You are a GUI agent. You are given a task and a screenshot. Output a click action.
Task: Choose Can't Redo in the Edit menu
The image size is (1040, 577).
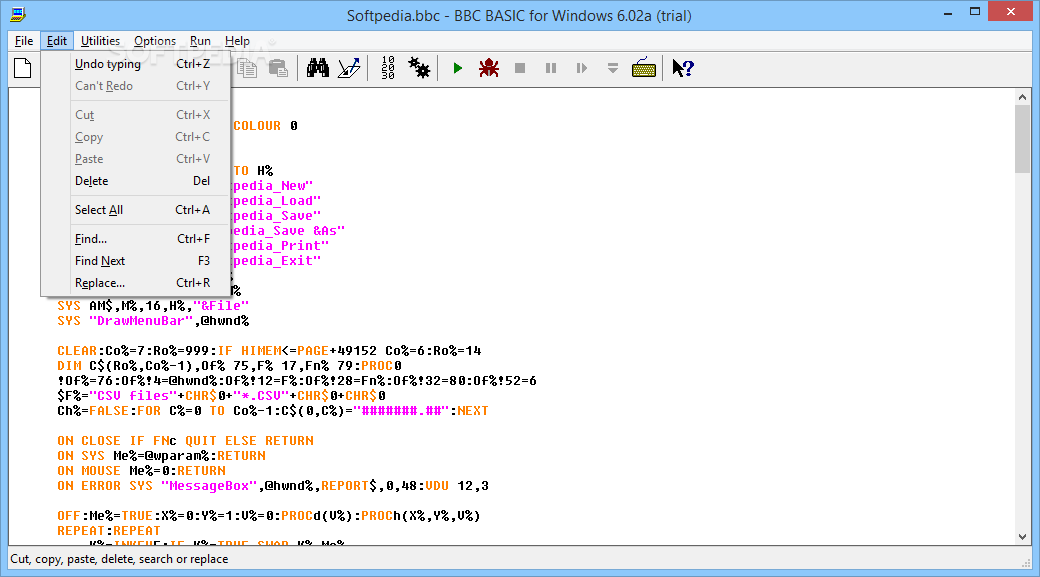click(136, 86)
